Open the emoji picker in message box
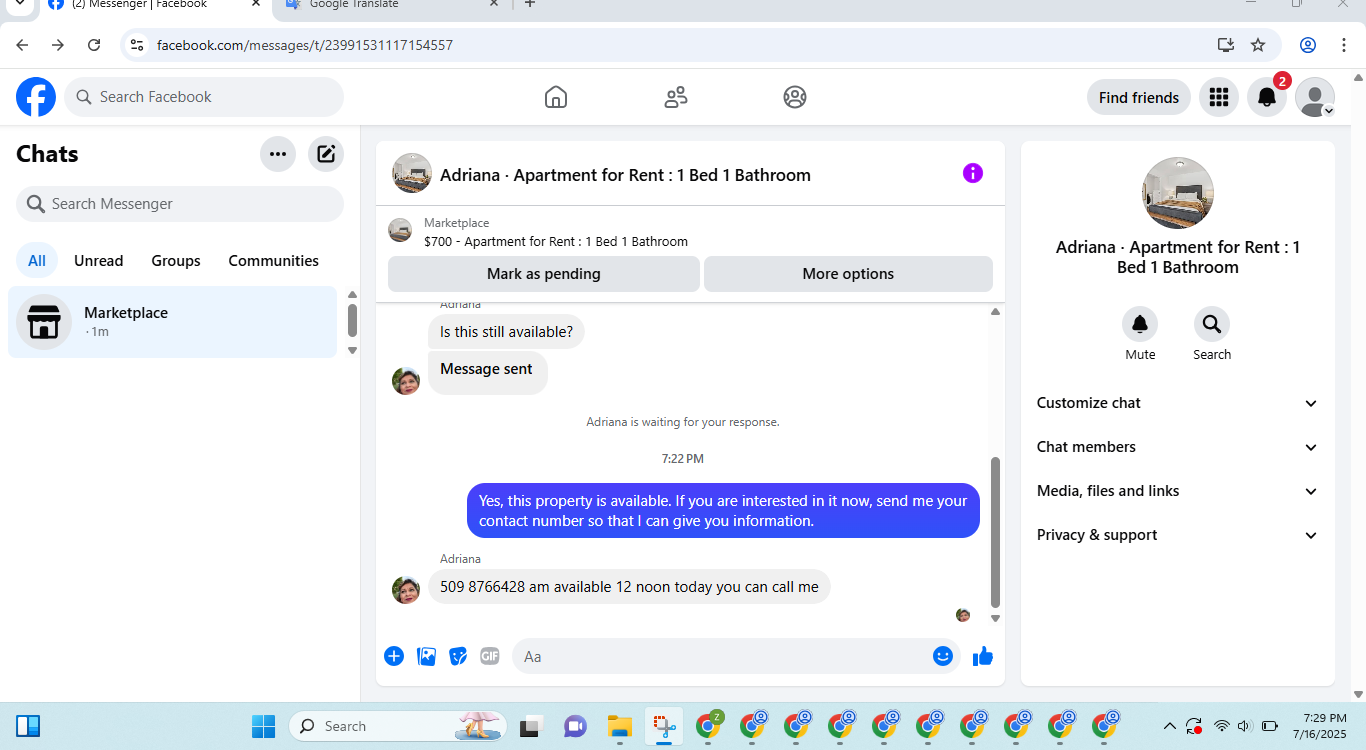The width and height of the screenshot is (1366, 750). point(942,656)
